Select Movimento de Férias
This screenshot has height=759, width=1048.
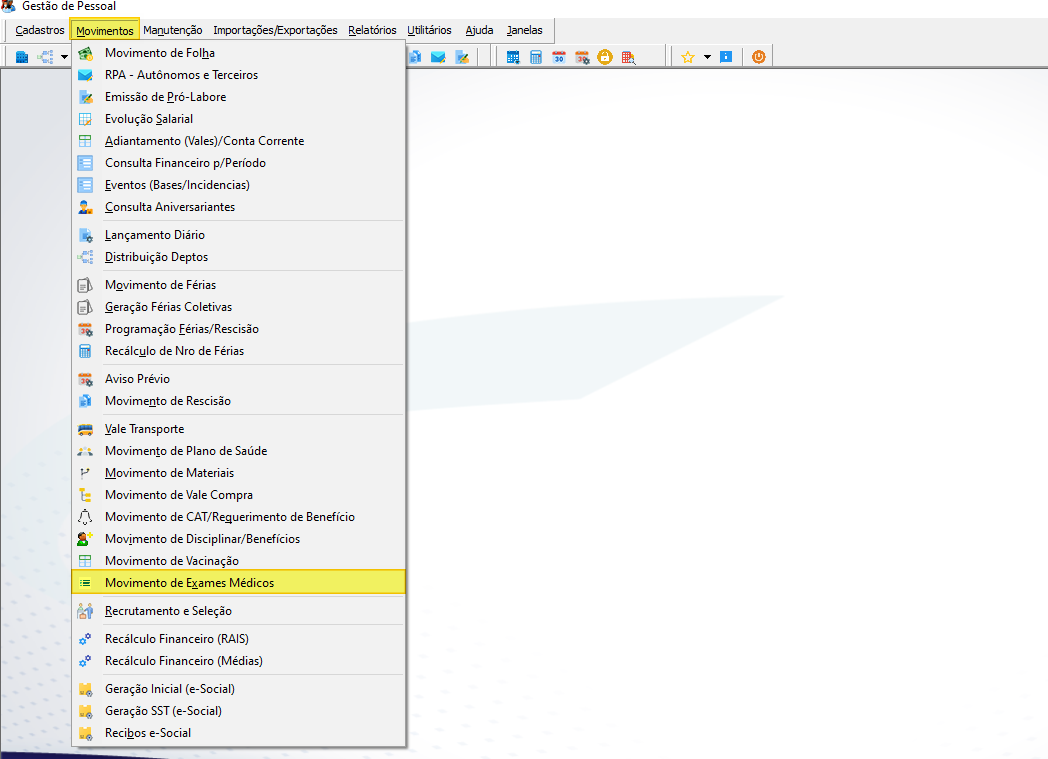238,285
